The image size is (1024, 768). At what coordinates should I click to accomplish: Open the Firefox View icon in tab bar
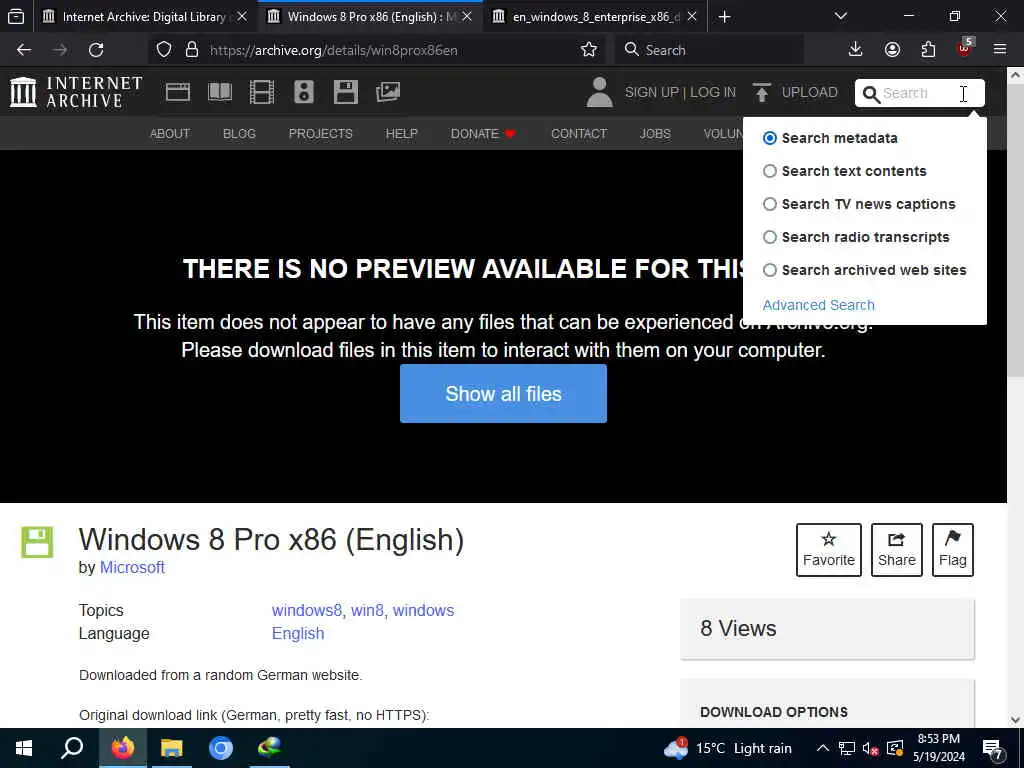16,16
